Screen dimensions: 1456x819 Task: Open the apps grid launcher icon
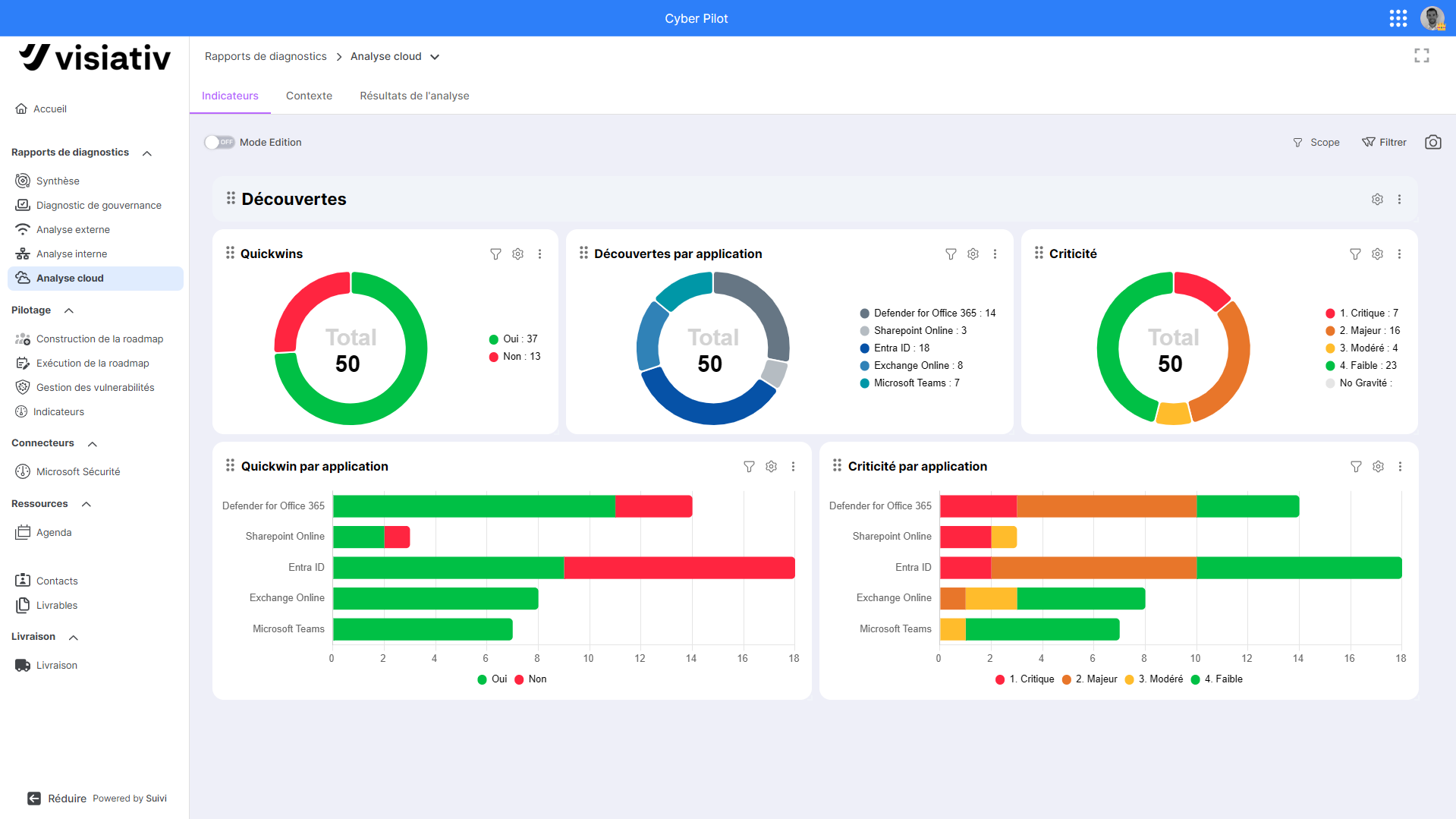click(1398, 18)
